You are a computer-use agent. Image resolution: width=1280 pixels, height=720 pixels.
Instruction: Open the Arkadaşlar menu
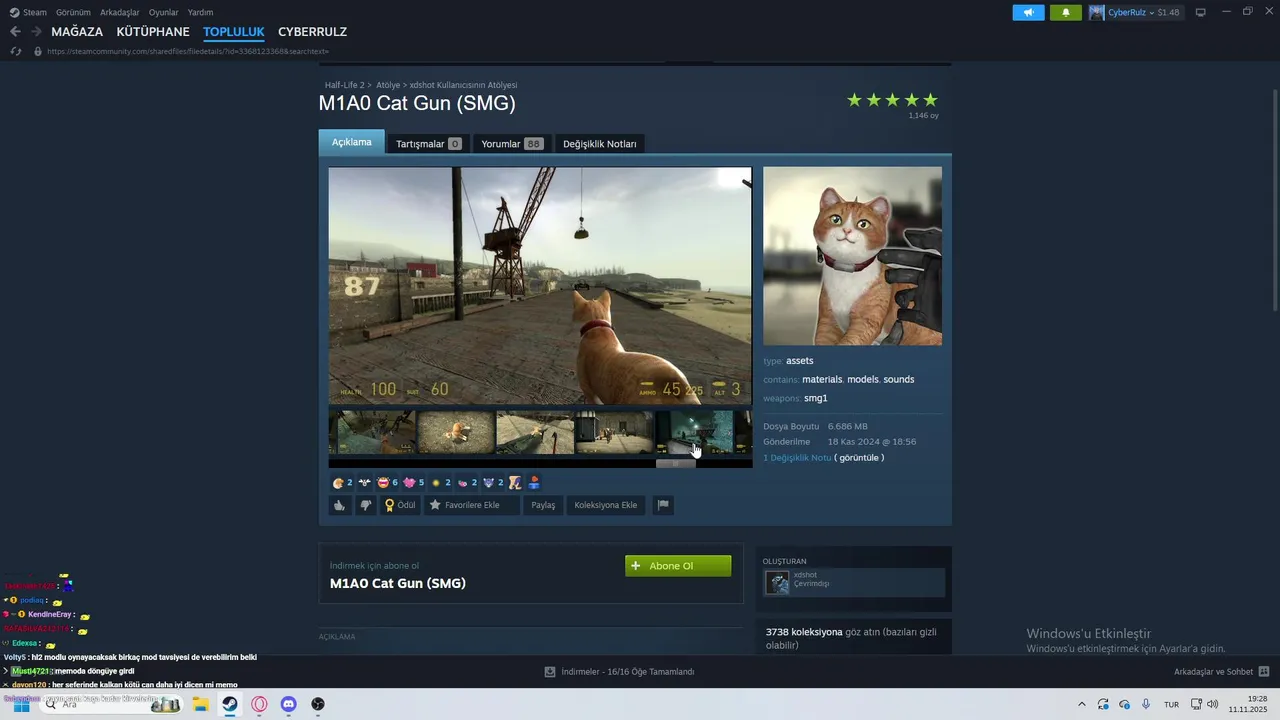coord(120,12)
